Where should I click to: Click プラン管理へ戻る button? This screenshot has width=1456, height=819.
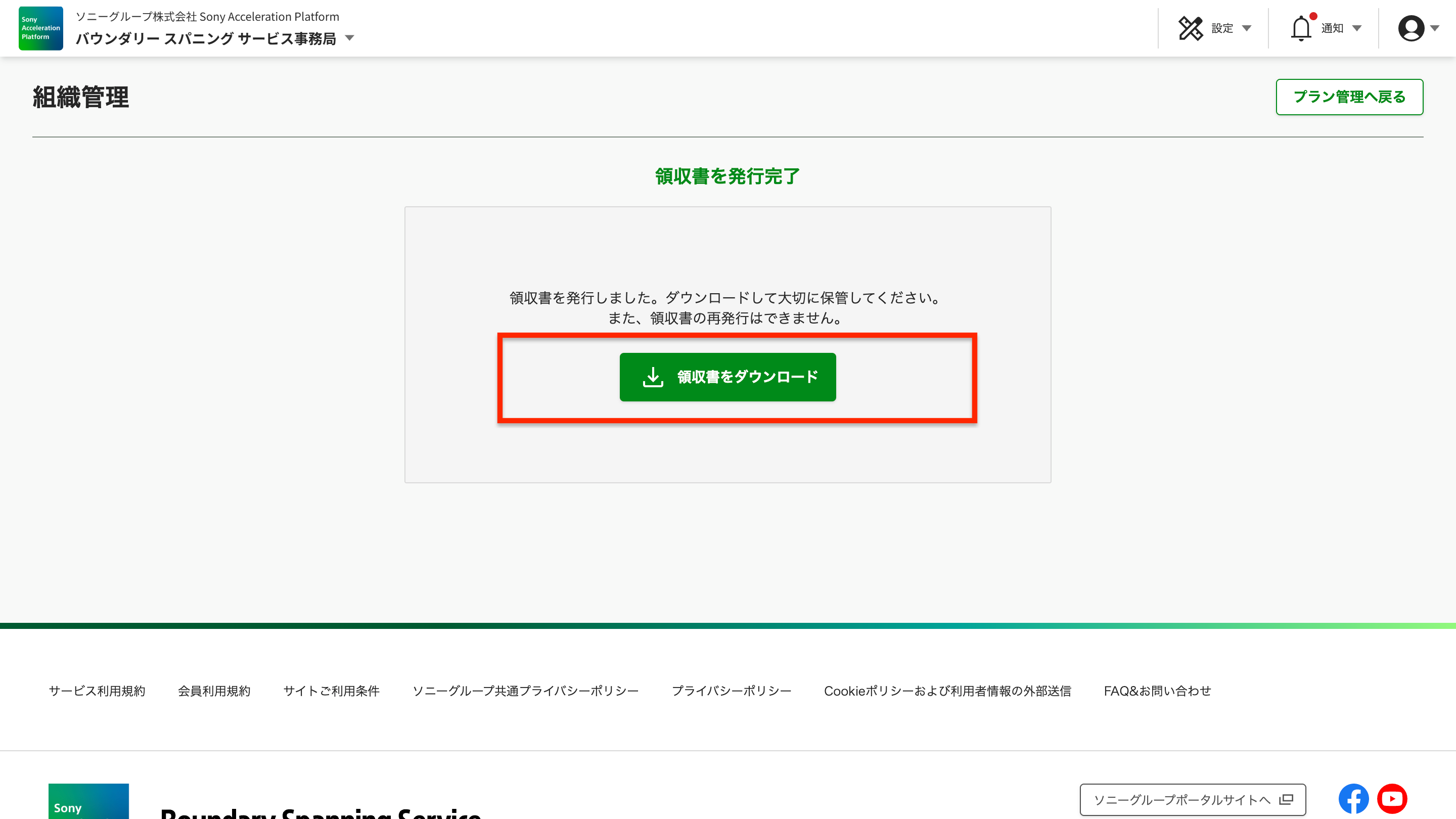pyautogui.click(x=1349, y=97)
